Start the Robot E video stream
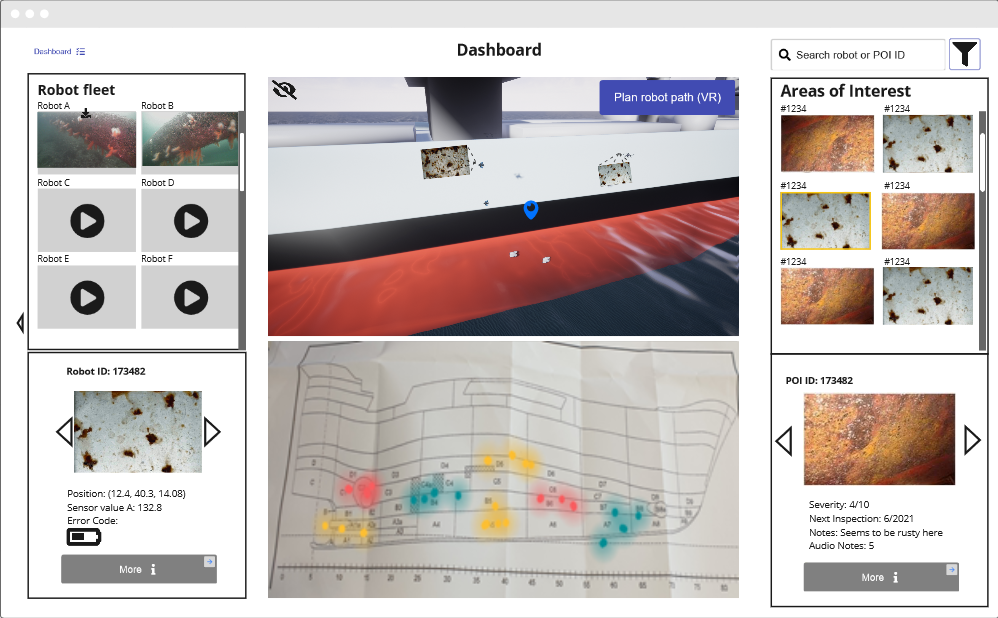 [87, 297]
